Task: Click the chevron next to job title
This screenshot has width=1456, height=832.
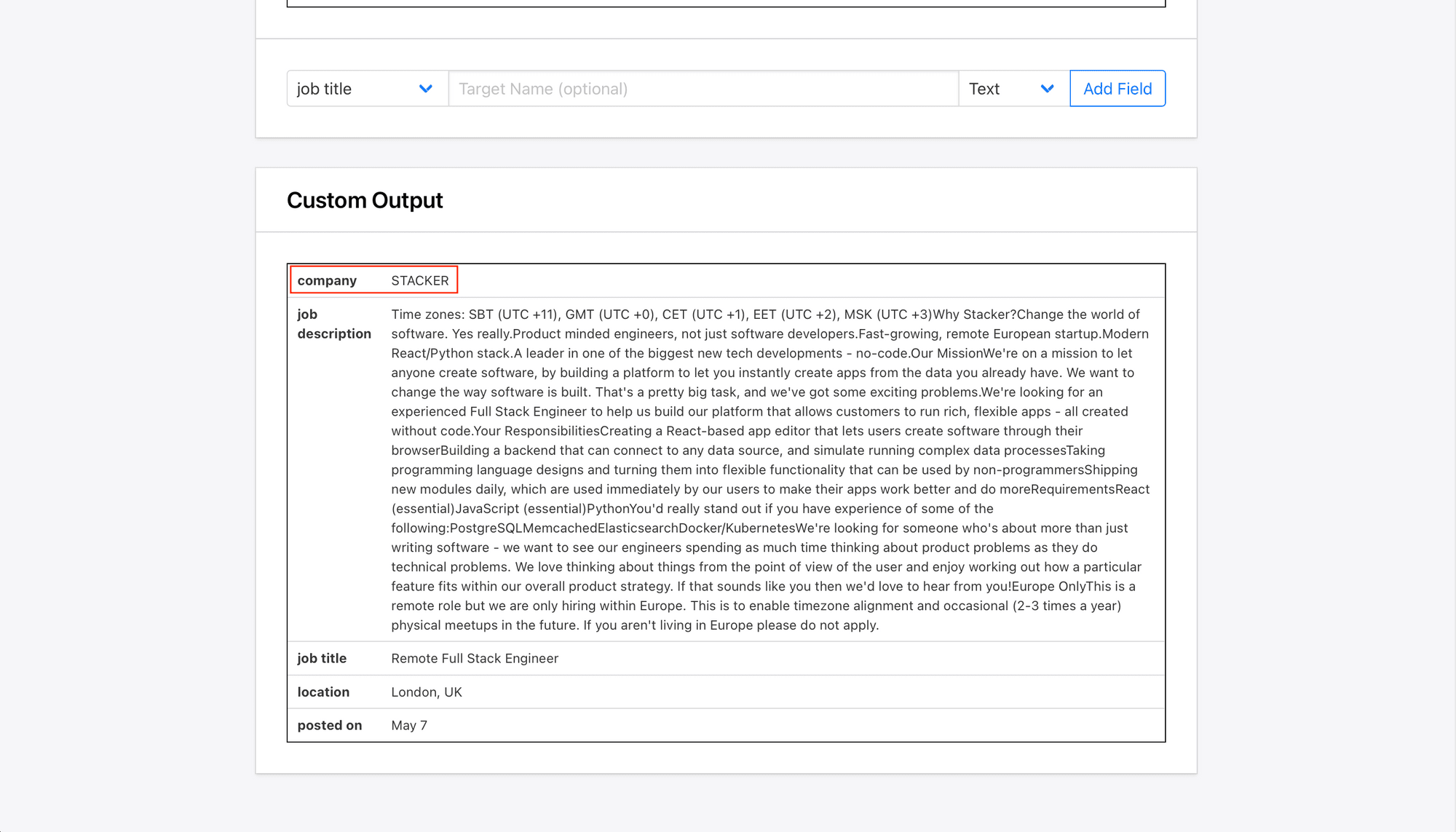Action: pos(425,88)
